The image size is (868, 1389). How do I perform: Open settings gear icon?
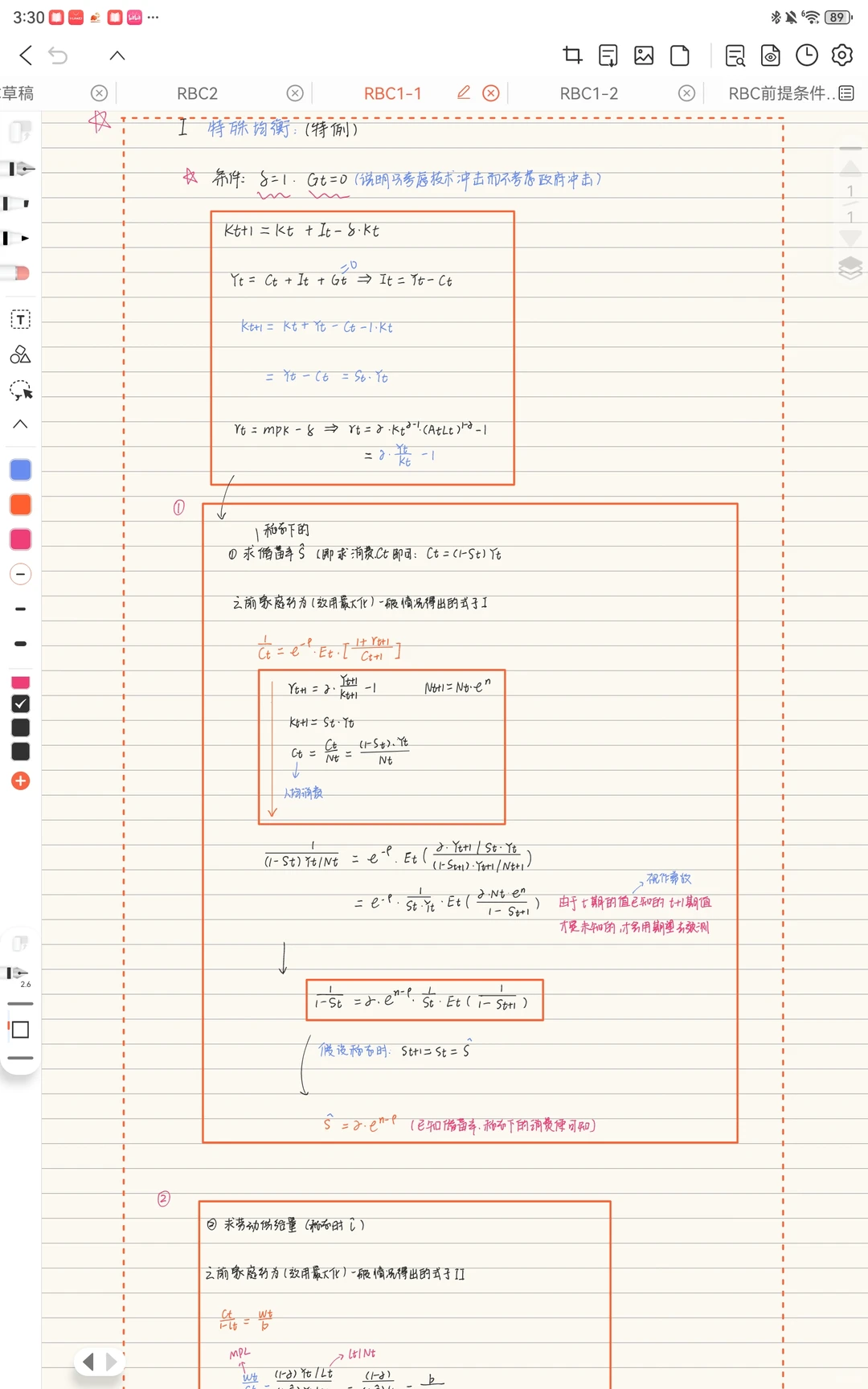pyautogui.click(x=842, y=55)
